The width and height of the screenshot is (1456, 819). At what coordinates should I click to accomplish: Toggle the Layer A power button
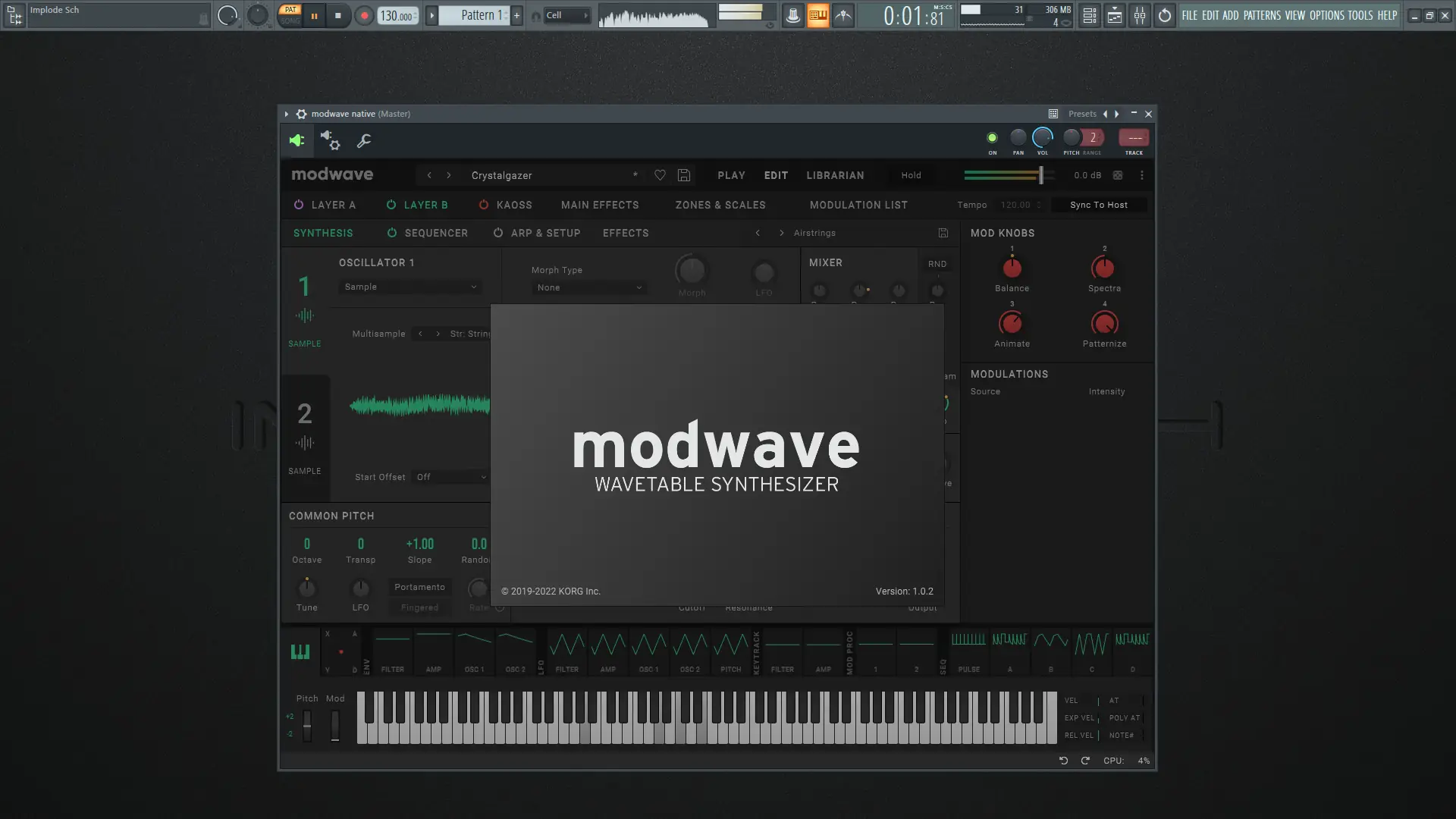tap(299, 205)
